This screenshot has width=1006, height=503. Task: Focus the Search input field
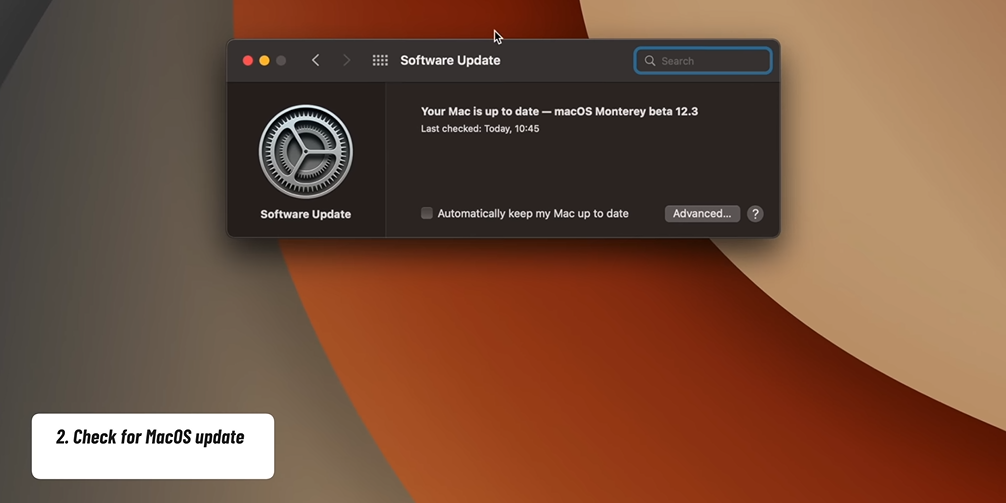(703, 61)
